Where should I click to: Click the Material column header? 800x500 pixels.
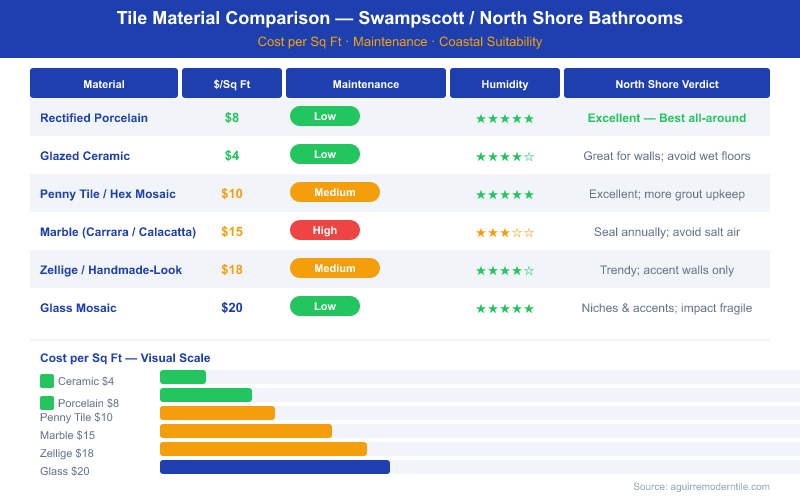tap(104, 83)
